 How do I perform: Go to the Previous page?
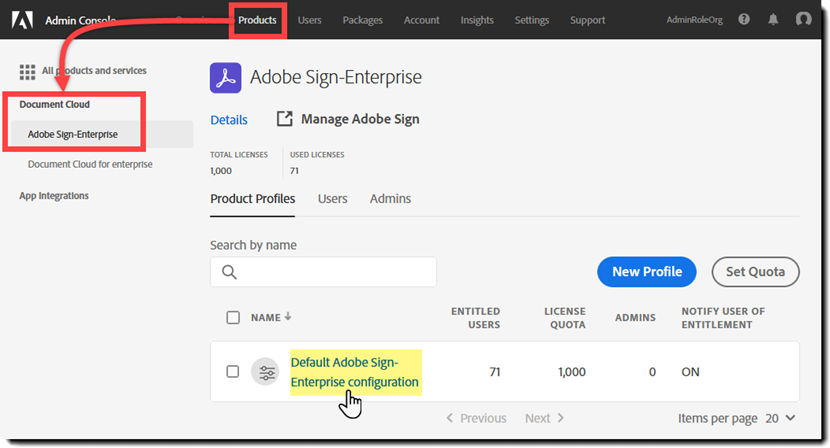tap(476, 418)
